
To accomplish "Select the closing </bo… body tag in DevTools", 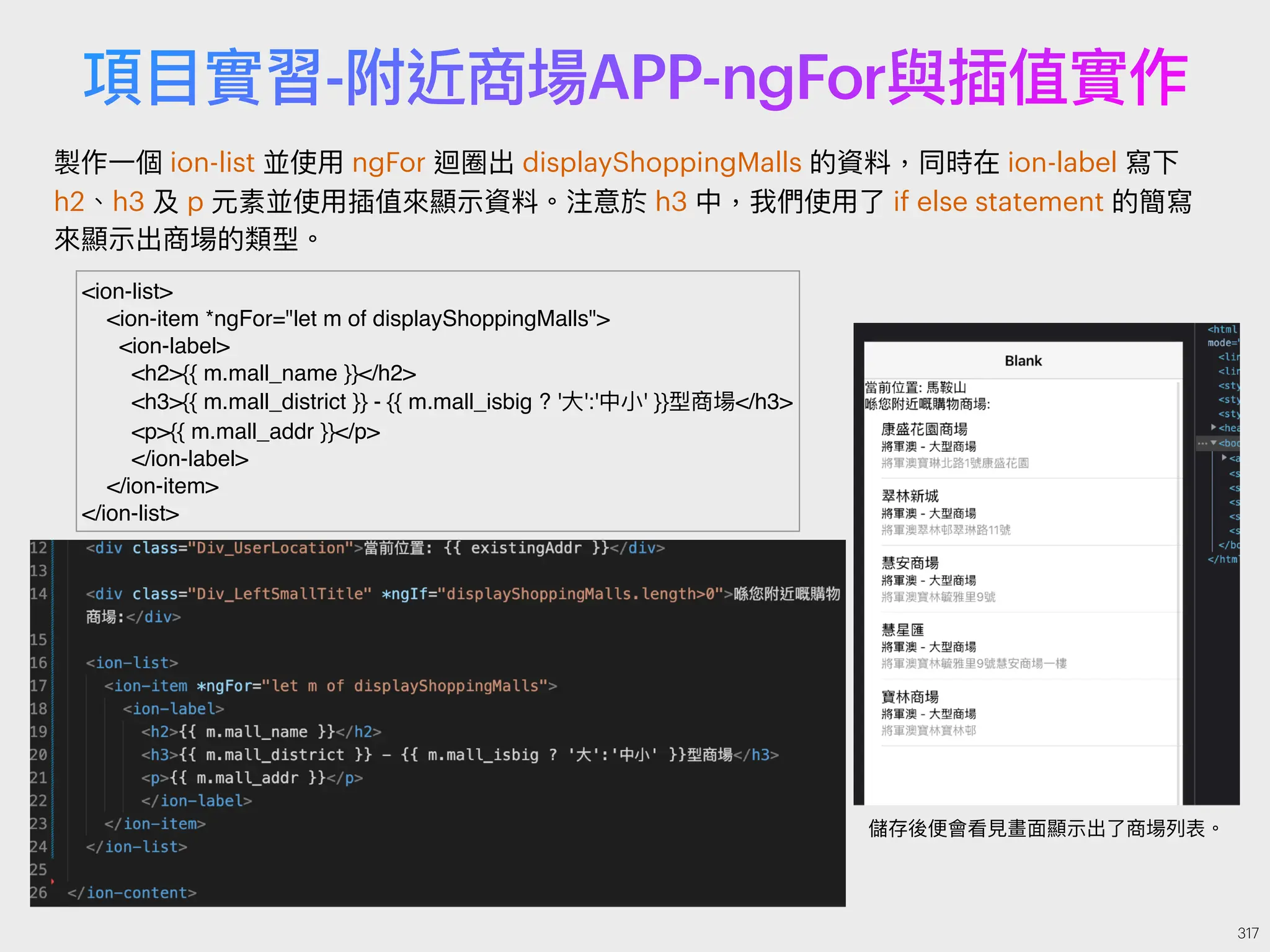I will 1228,545.
